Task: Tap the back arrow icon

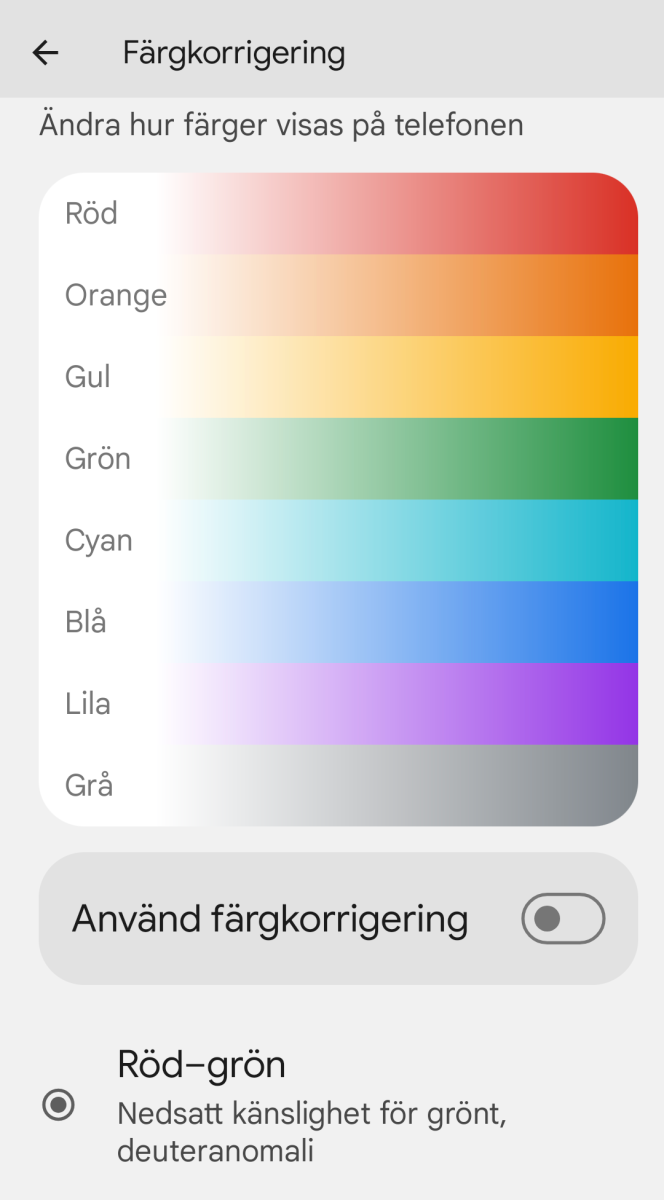Action: [46, 53]
